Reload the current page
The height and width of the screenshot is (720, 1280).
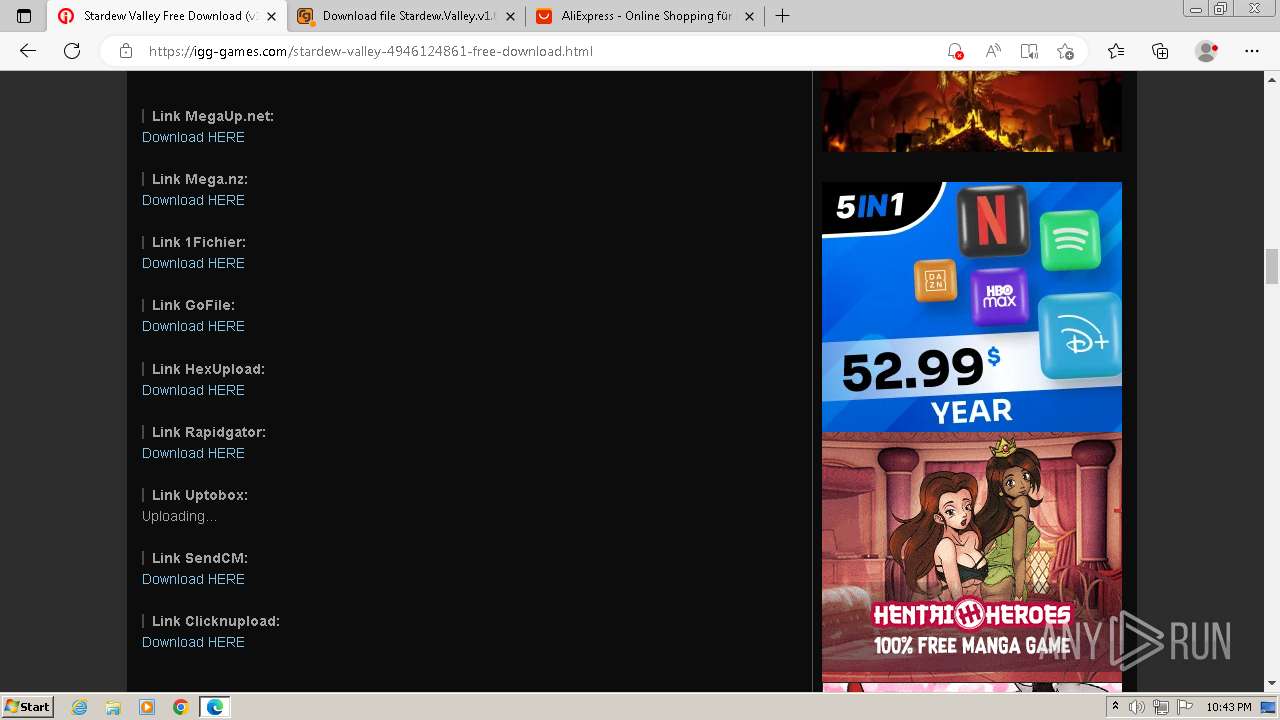[72, 51]
